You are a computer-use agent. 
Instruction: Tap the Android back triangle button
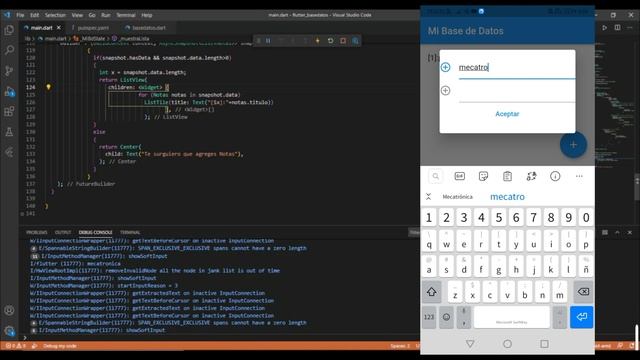[470, 344]
